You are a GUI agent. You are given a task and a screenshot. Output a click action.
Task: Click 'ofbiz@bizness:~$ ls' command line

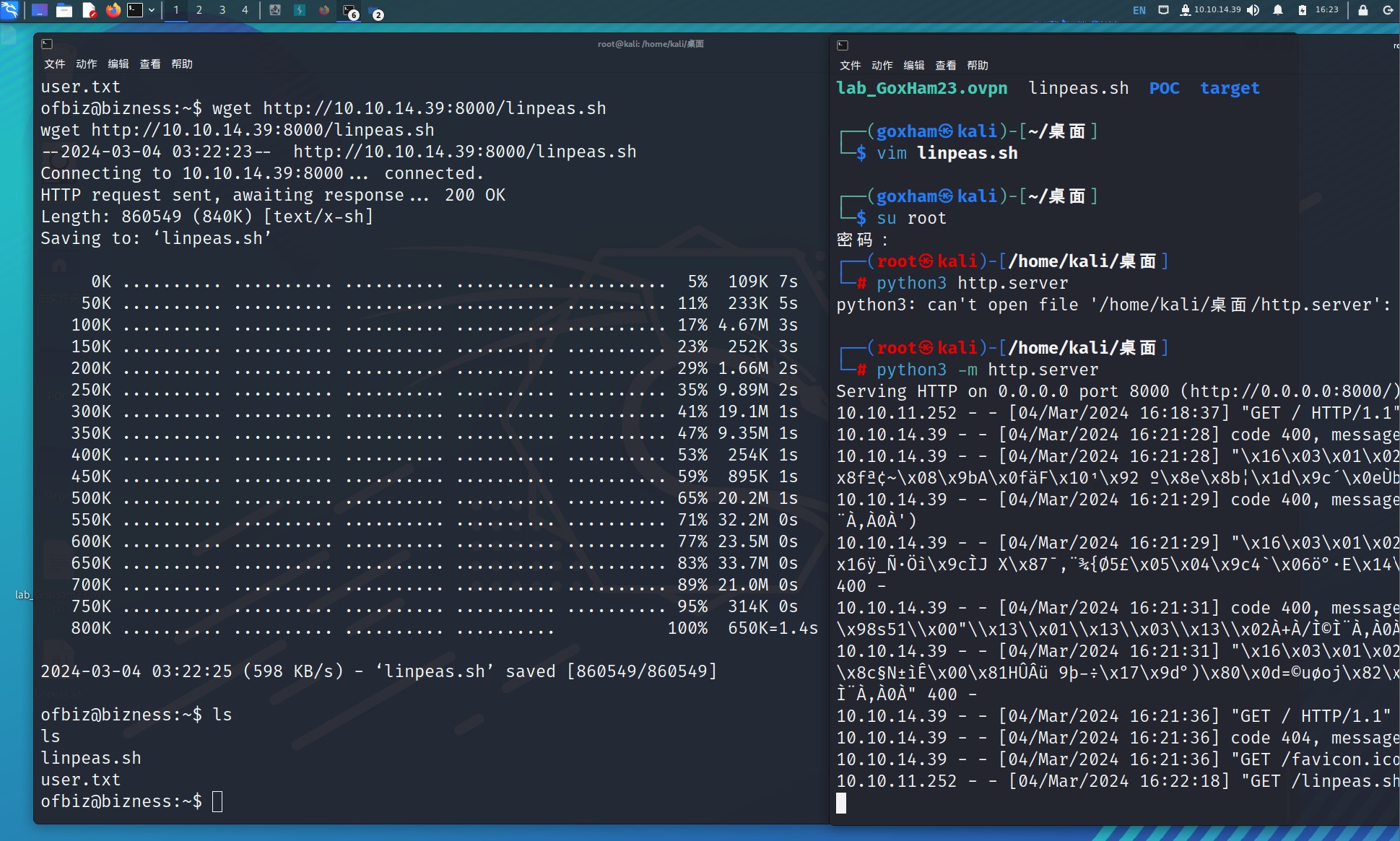(136, 715)
